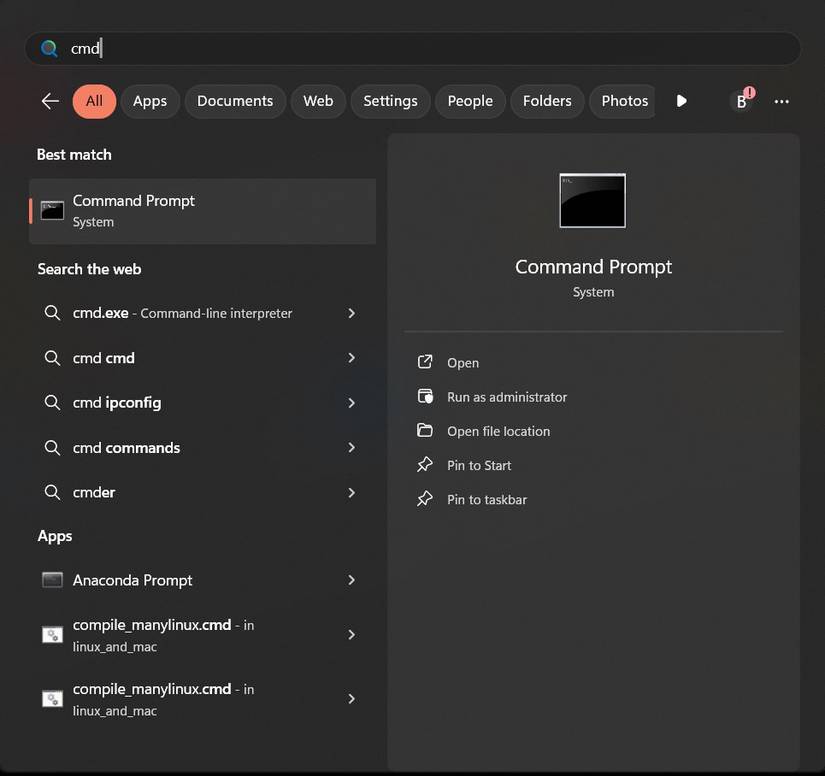825x776 pixels.
Task: Click the Command Prompt title in details pane
Action: (x=593, y=267)
